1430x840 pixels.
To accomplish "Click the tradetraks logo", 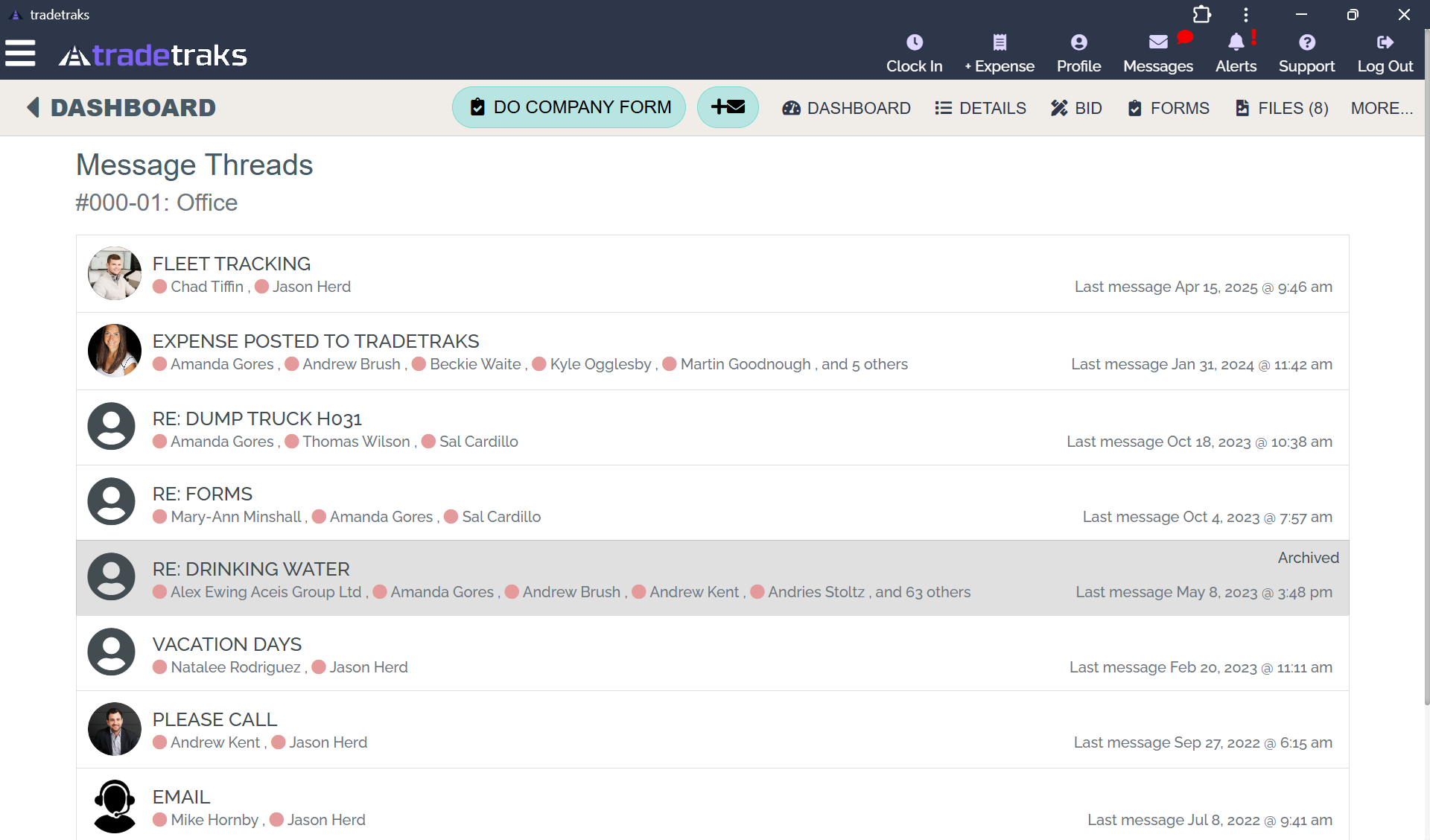I will click(153, 55).
